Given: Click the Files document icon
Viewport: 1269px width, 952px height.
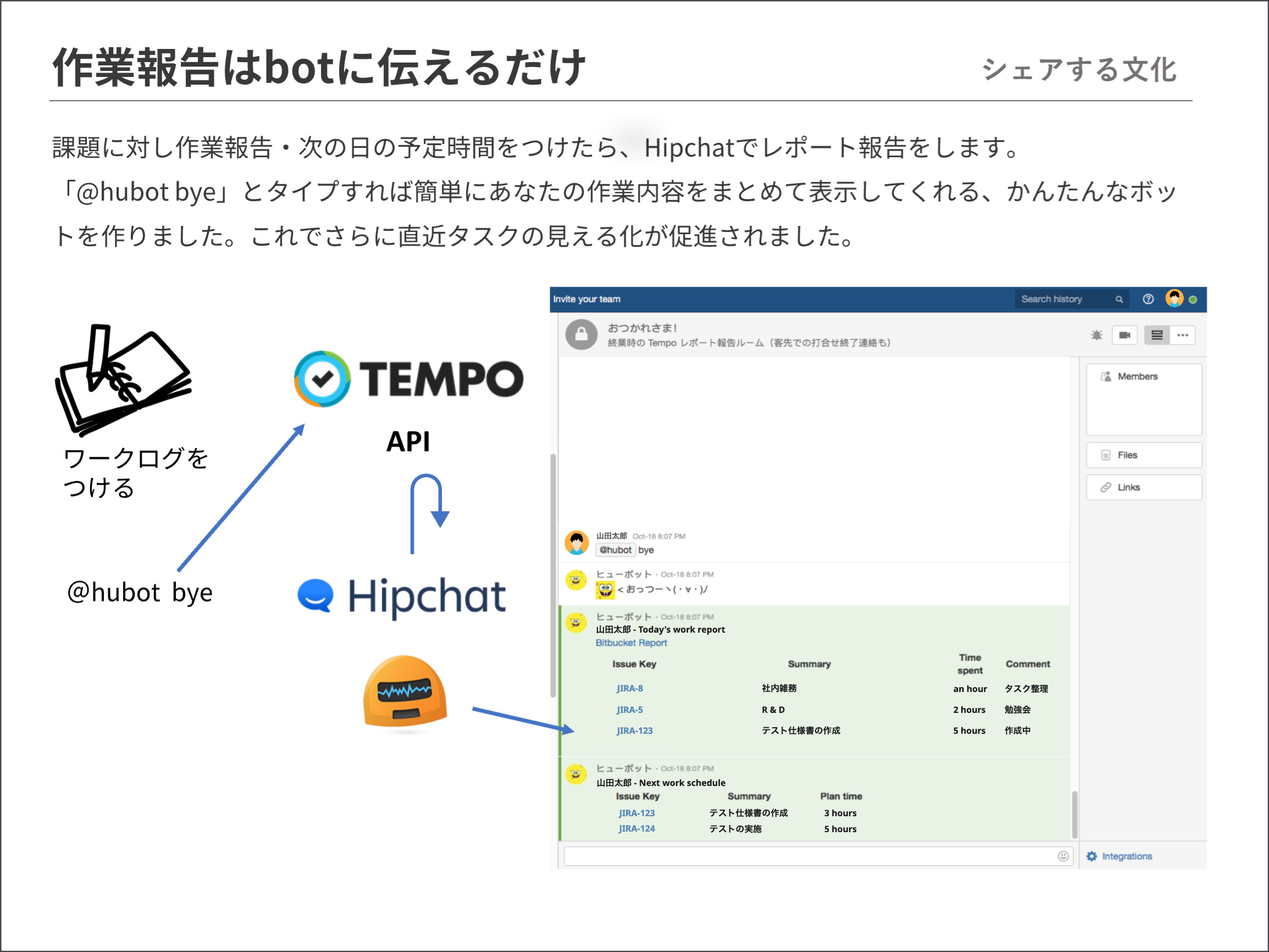Looking at the screenshot, I should [x=1106, y=455].
